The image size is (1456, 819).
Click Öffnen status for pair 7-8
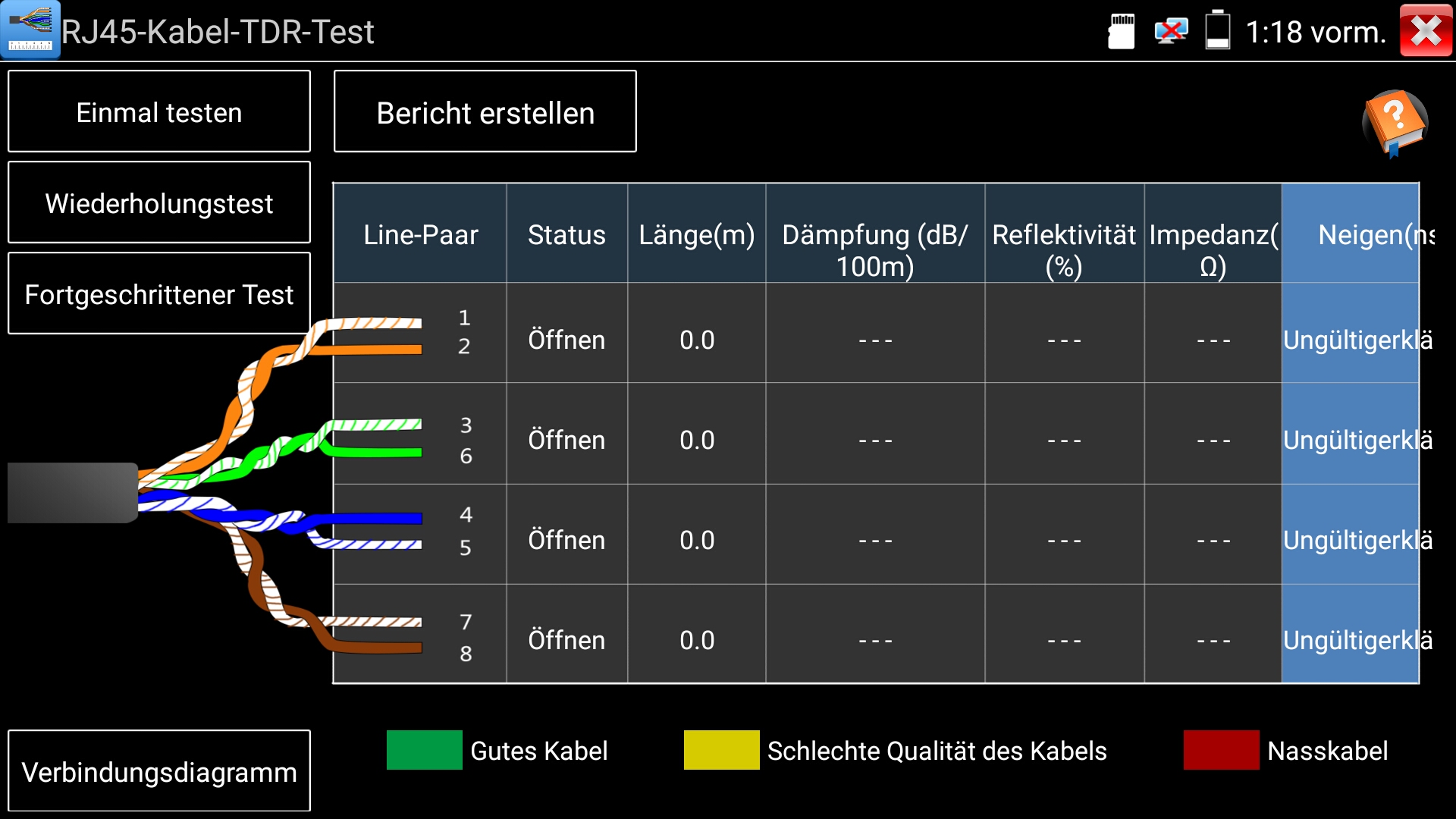pyautogui.click(x=566, y=641)
